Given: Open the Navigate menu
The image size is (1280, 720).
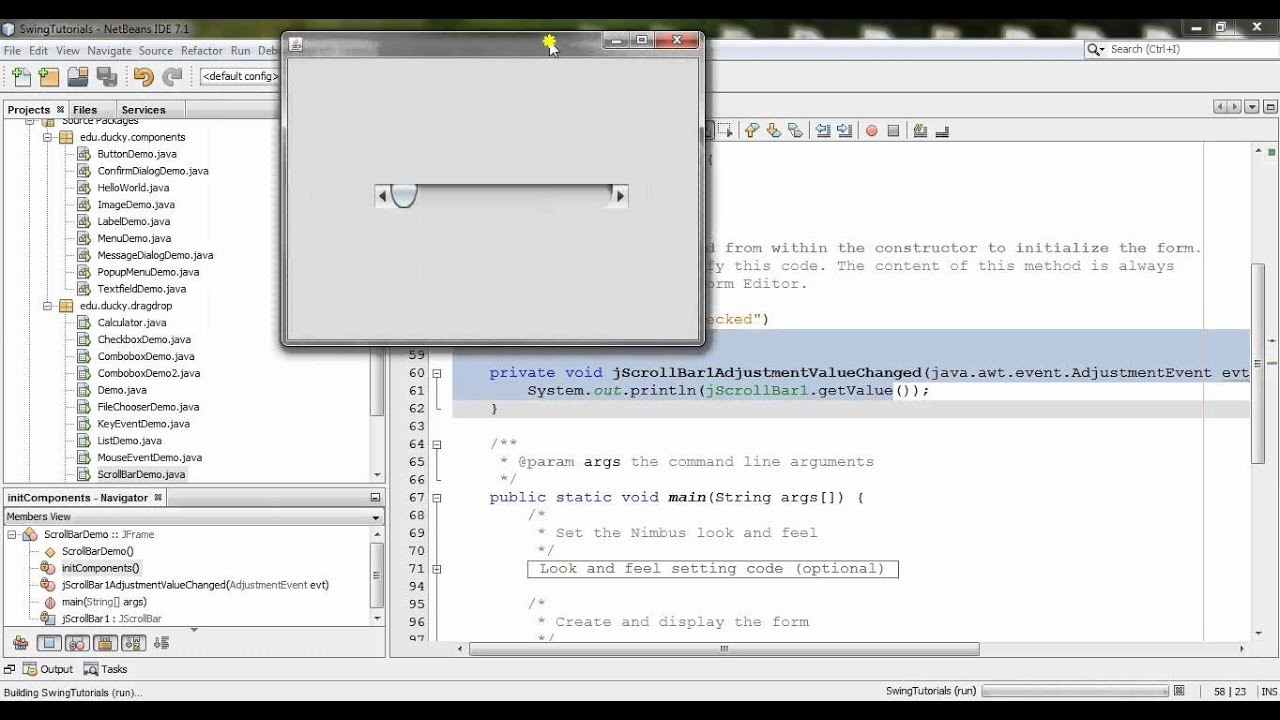Looking at the screenshot, I should click(109, 50).
